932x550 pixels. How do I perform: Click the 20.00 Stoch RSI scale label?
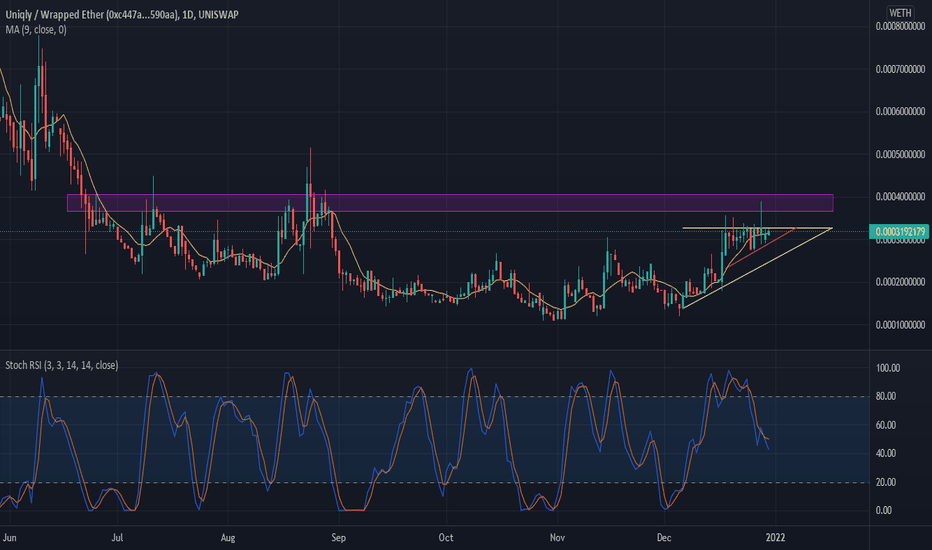tap(886, 482)
